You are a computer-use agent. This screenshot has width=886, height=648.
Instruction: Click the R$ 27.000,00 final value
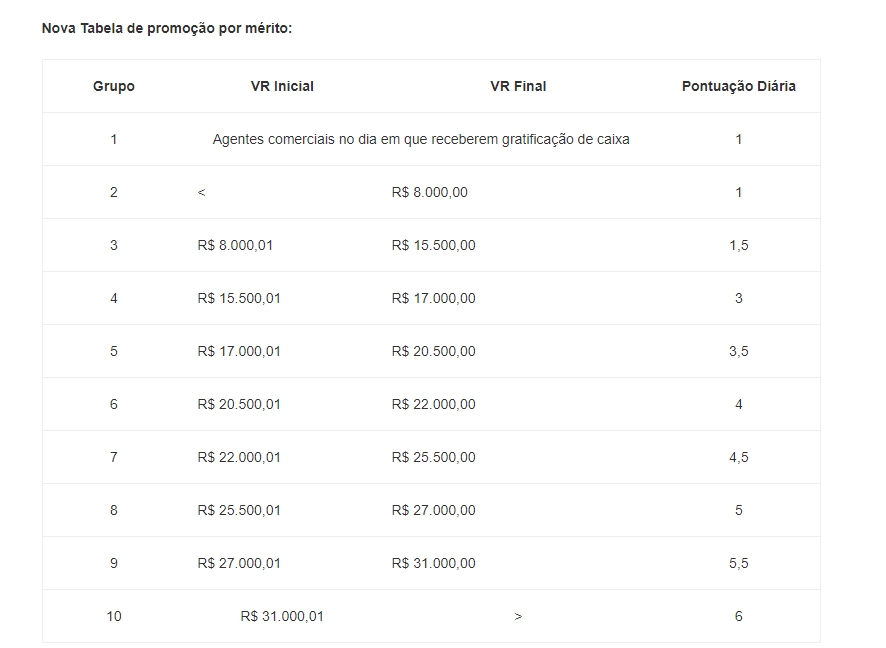434,510
